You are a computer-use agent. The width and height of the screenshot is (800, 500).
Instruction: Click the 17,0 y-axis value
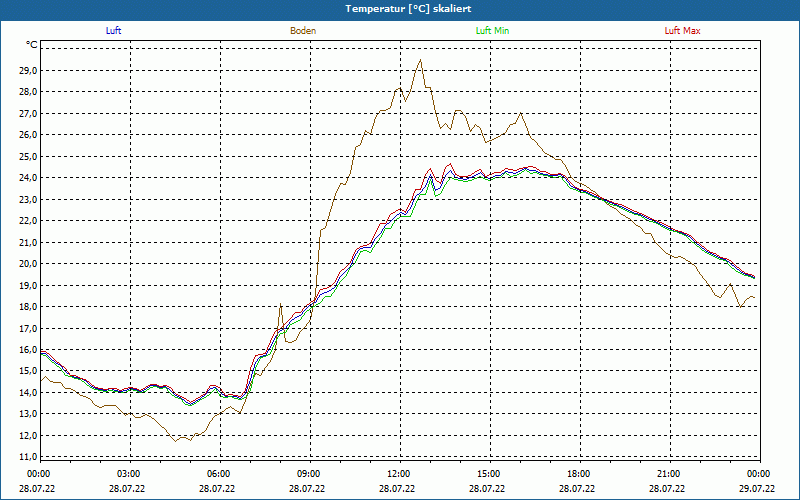(28, 328)
